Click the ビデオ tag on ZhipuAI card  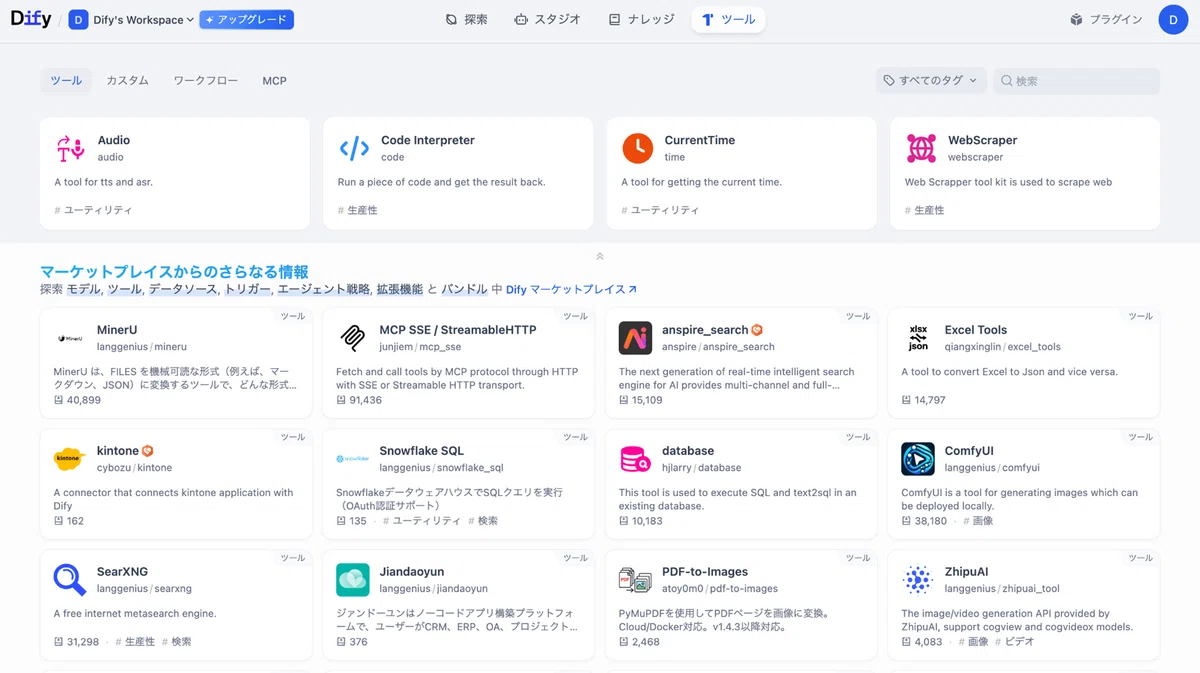tap(1014, 642)
